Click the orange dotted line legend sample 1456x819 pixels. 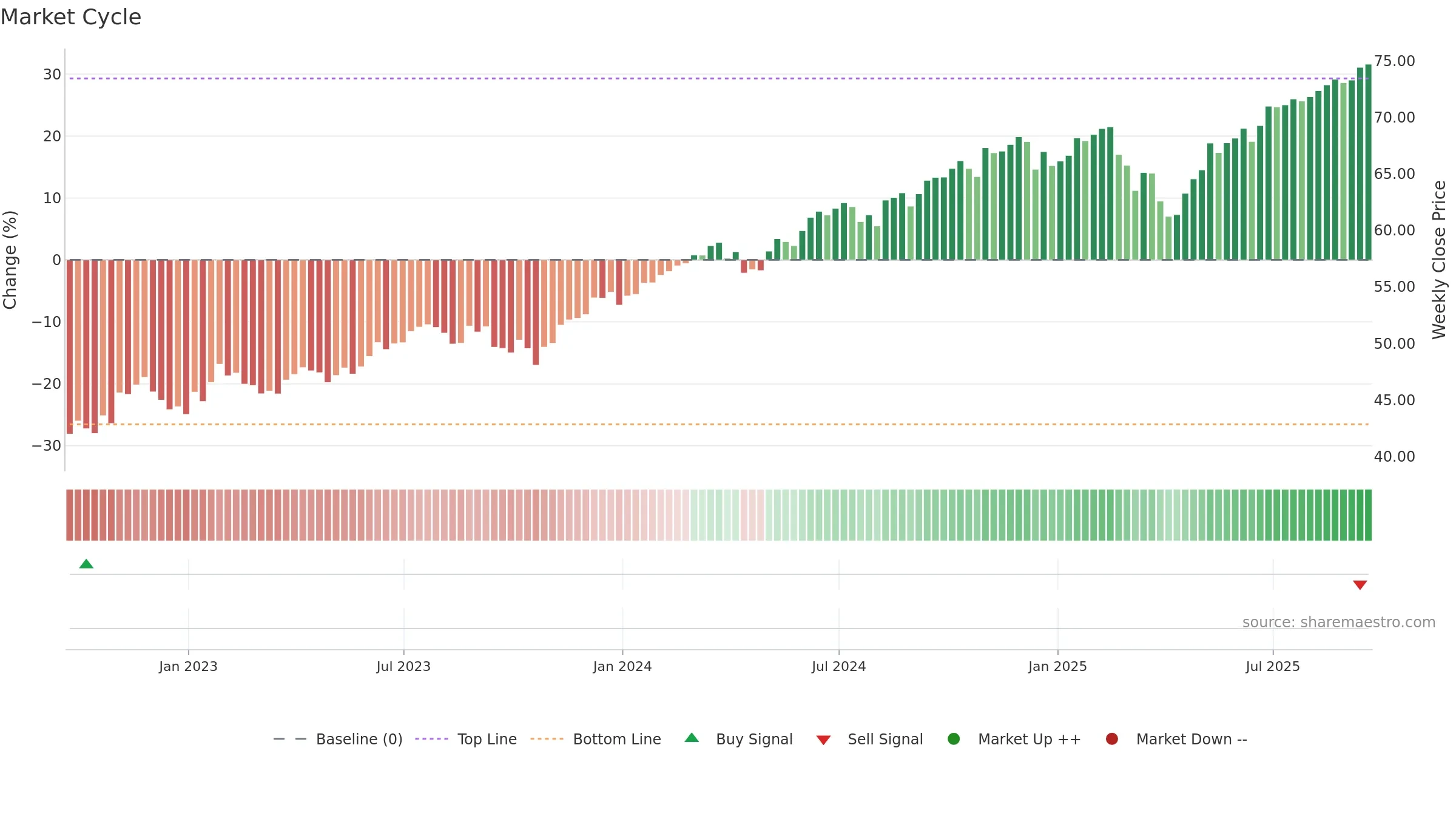(x=547, y=739)
